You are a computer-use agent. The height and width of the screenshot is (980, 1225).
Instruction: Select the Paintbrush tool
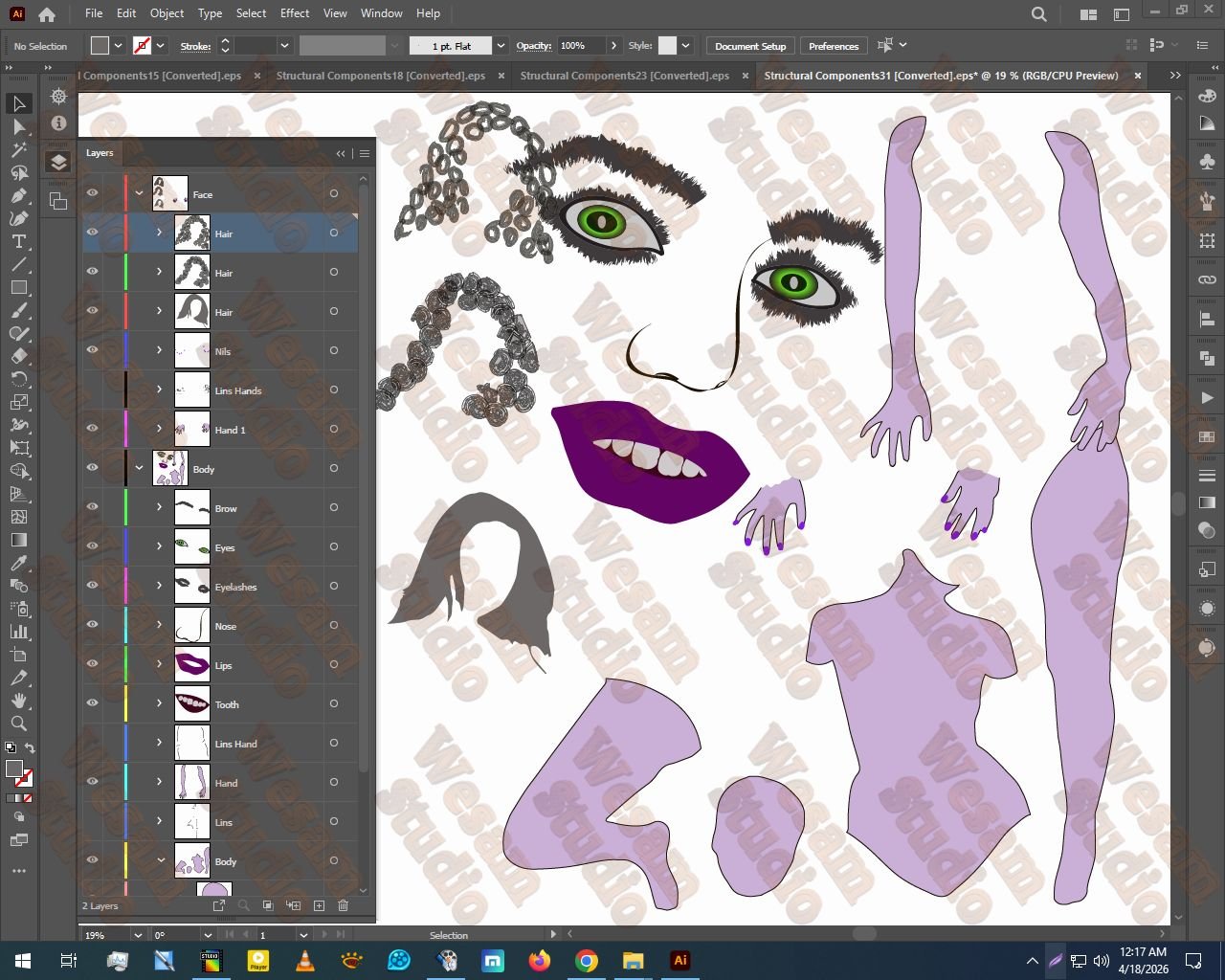(x=19, y=310)
